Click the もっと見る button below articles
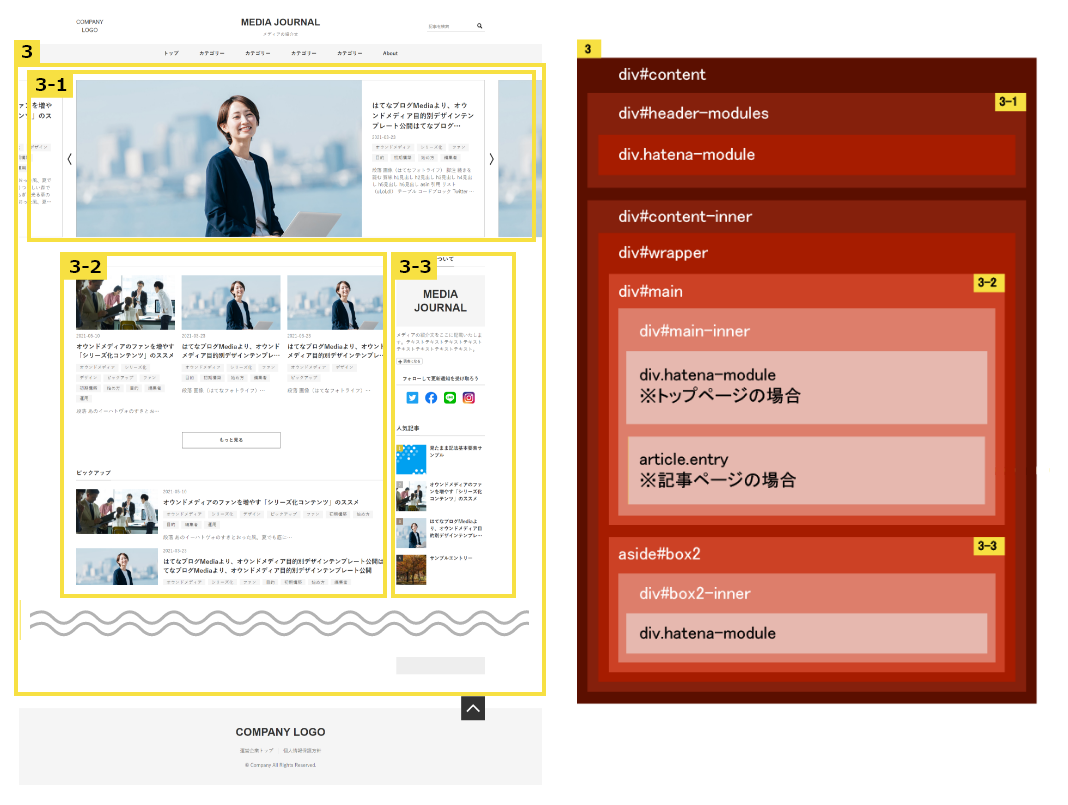1068x805 pixels. (x=231, y=440)
